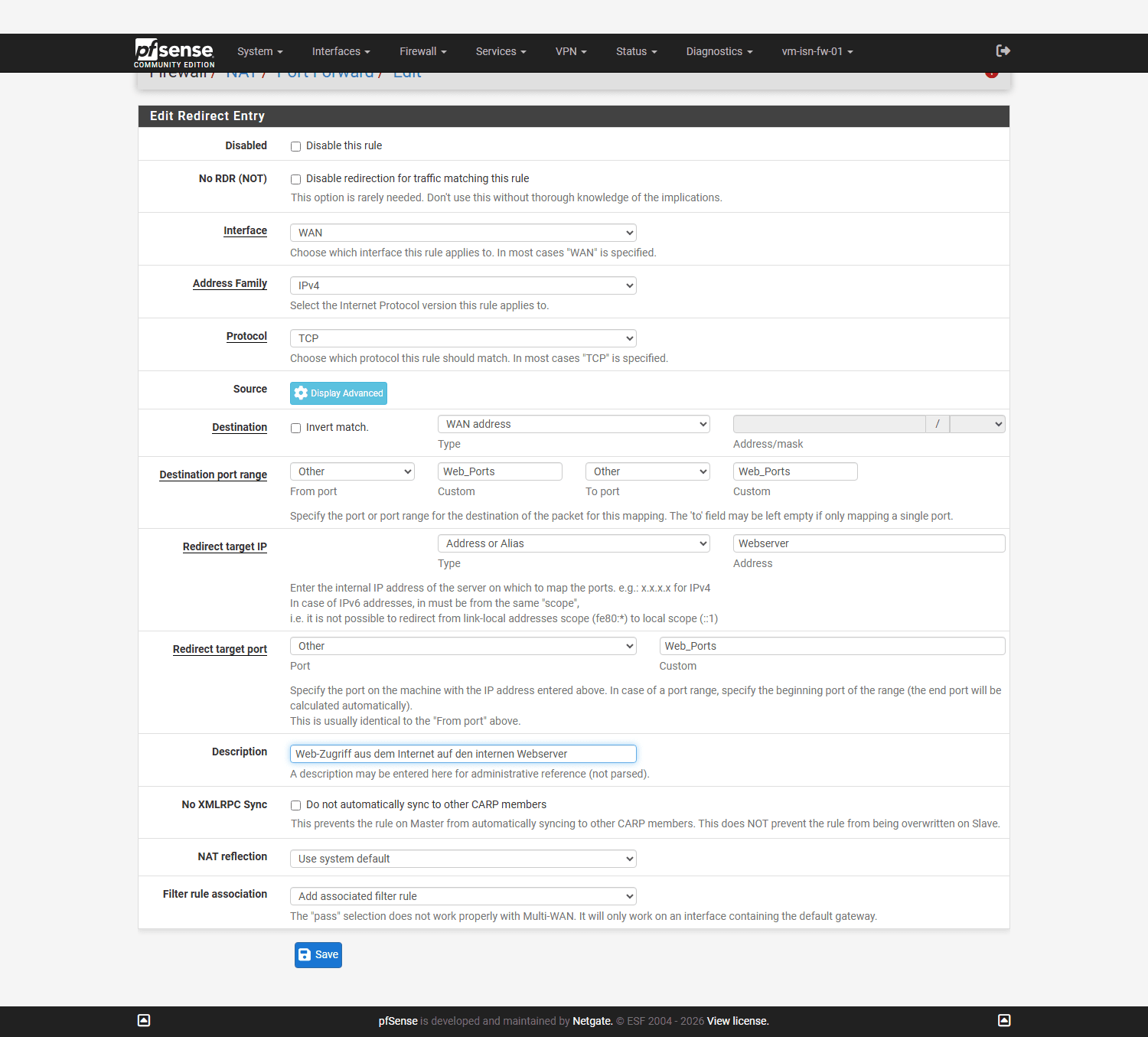This screenshot has width=1148, height=1037.
Task: Save the redirect entry
Action: pyautogui.click(x=318, y=955)
